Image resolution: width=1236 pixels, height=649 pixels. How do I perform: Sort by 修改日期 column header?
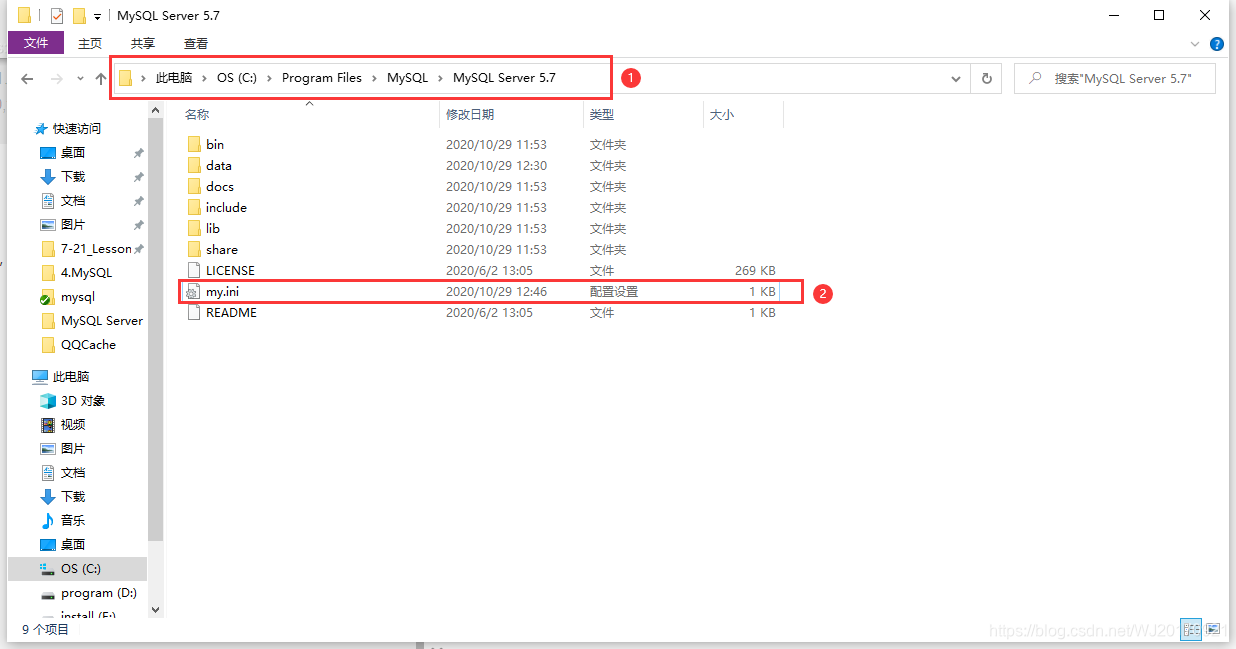point(470,115)
